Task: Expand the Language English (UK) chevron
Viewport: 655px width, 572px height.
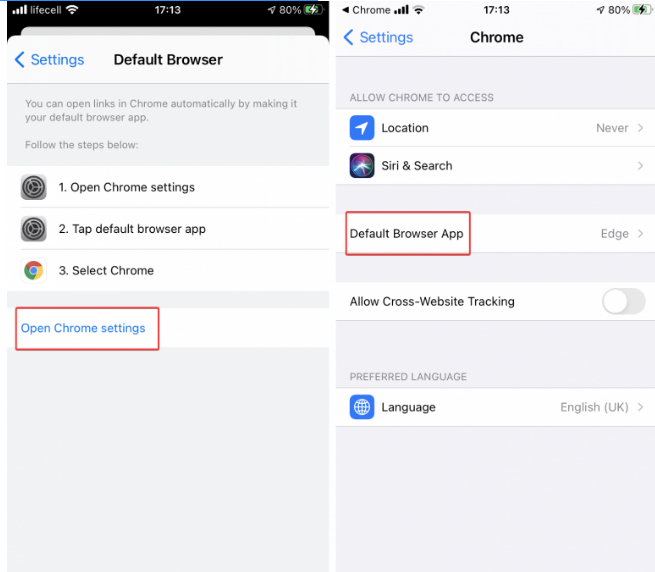Action: (x=641, y=407)
